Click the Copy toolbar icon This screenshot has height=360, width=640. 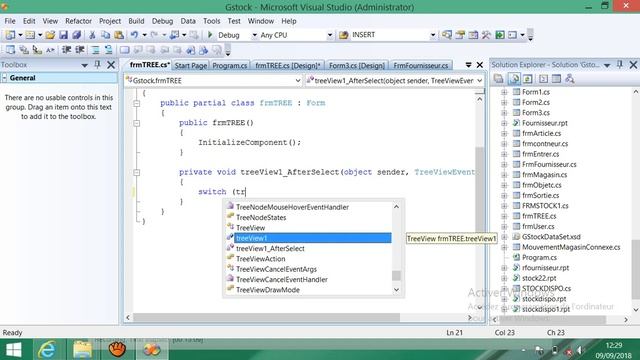105,35
